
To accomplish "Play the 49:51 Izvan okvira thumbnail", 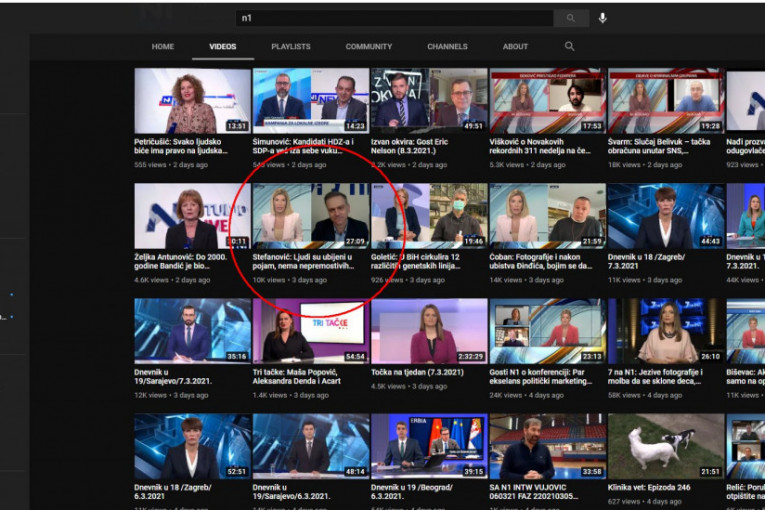I will [x=429, y=100].
